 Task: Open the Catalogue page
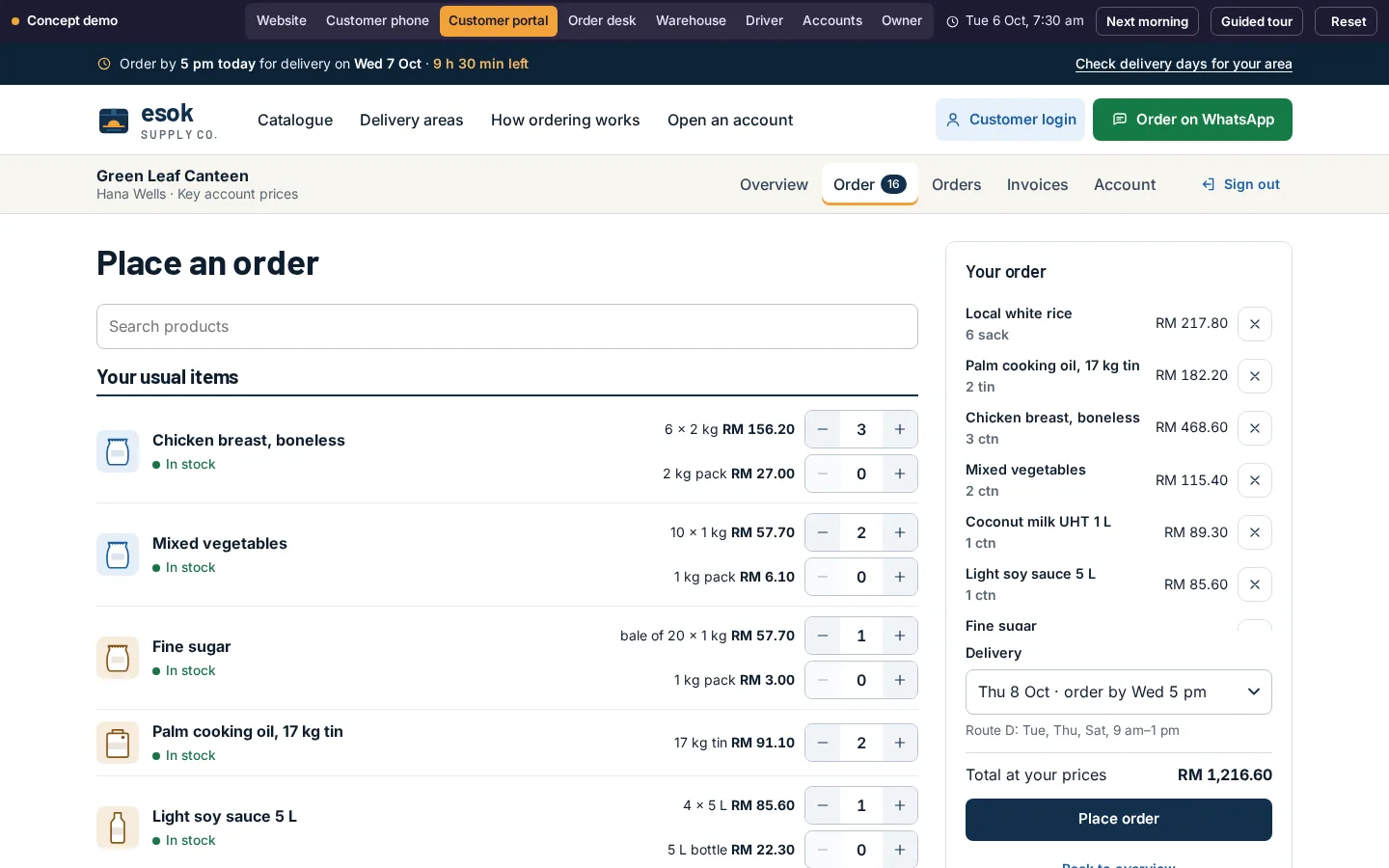tap(295, 121)
